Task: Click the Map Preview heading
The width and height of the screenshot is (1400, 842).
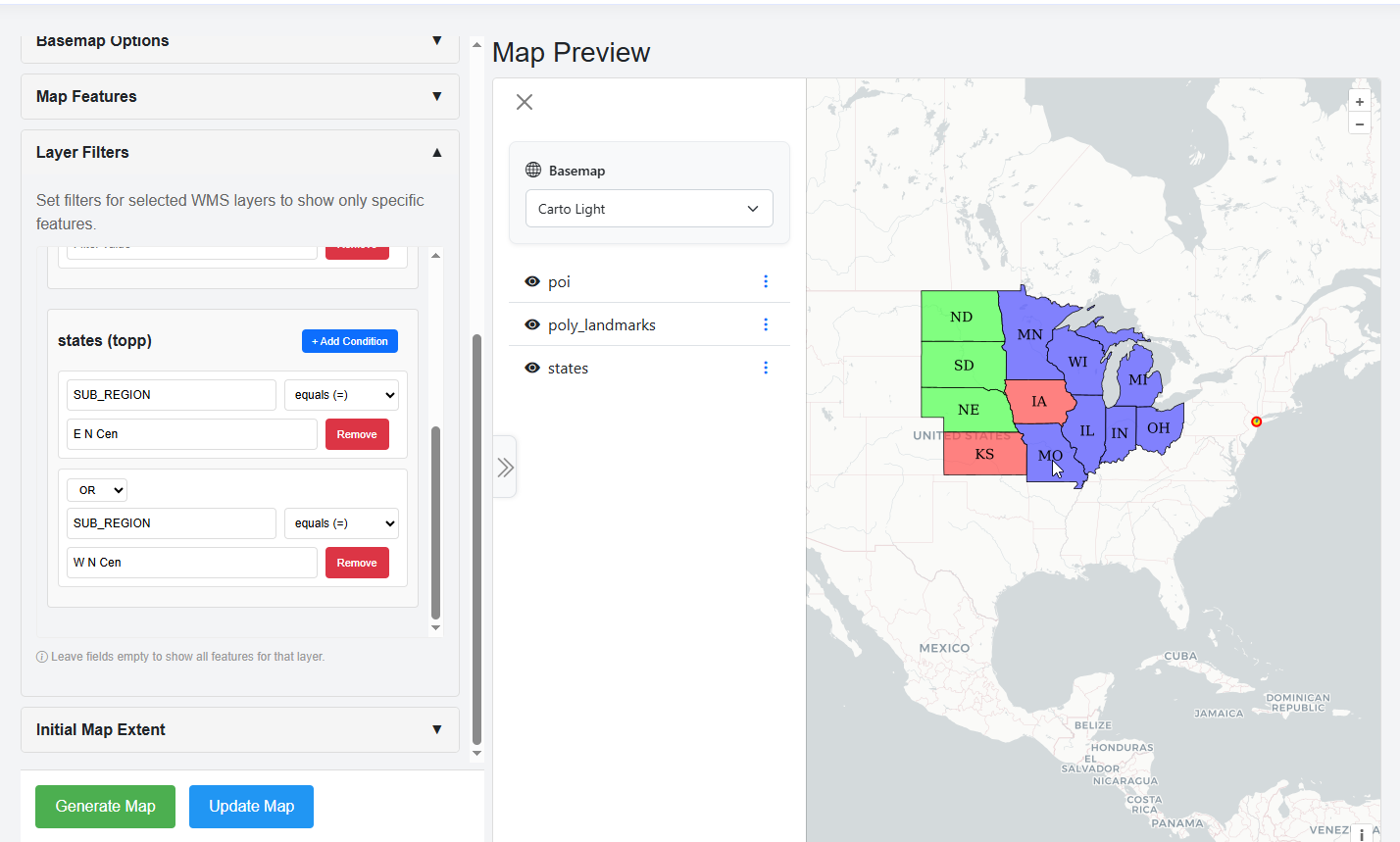Action: click(x=571, y=52)
